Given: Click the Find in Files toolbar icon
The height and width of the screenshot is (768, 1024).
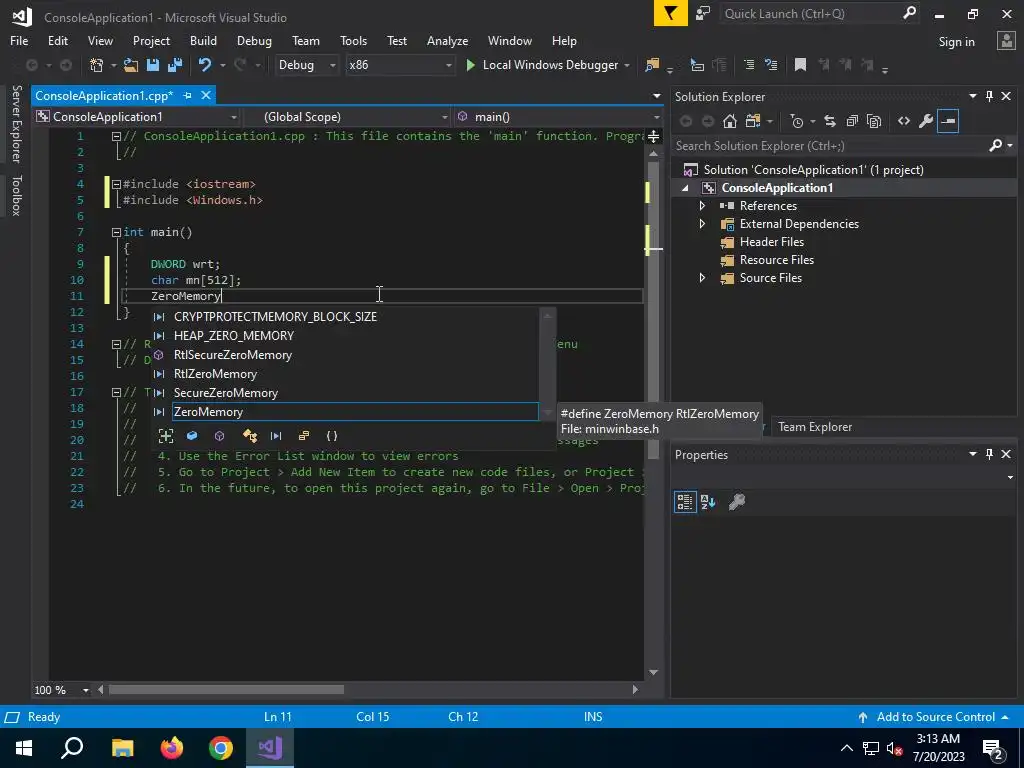Looking at the screenshot, I should pos(652,65).
